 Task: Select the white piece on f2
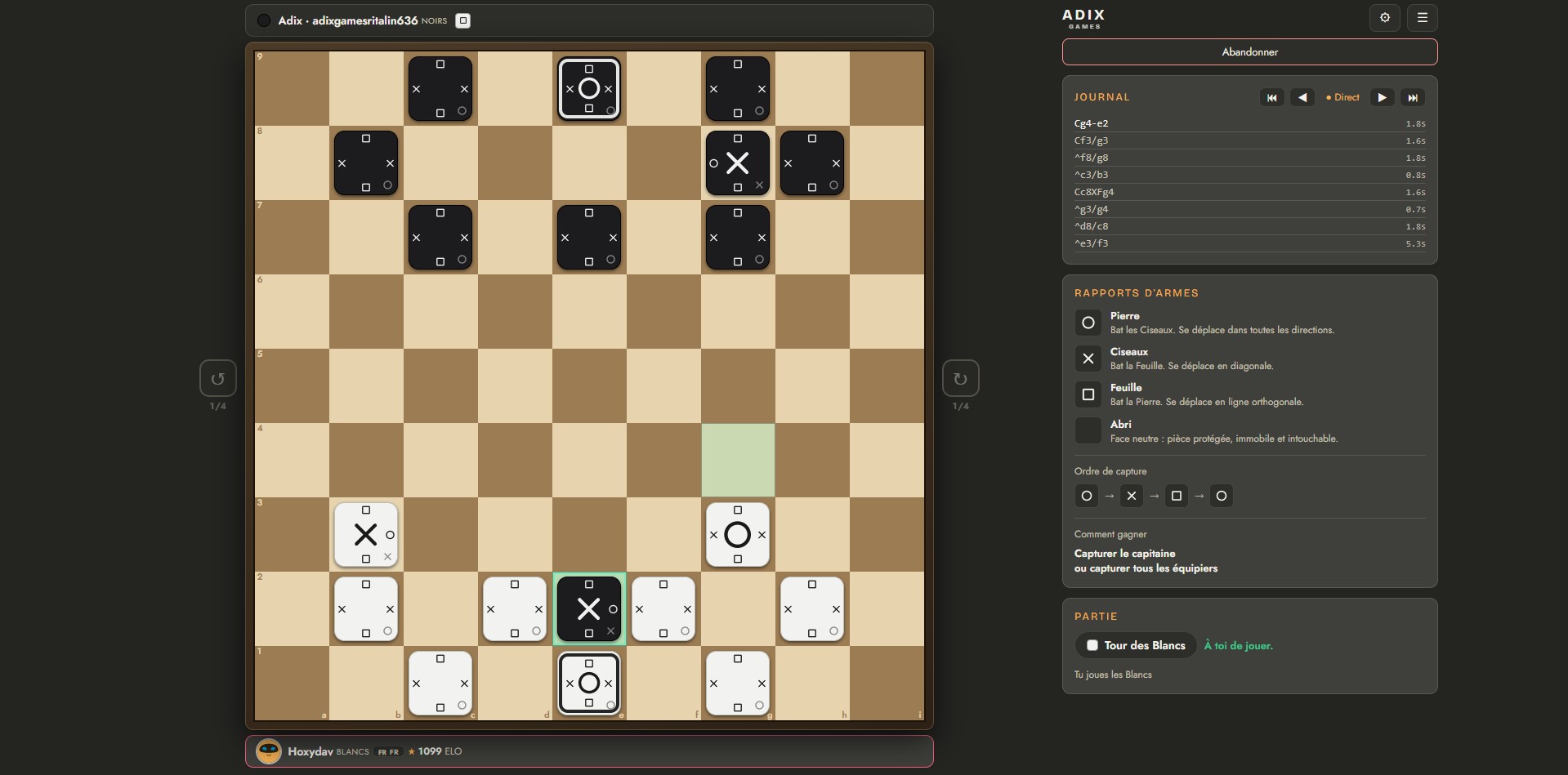point(663,609)
